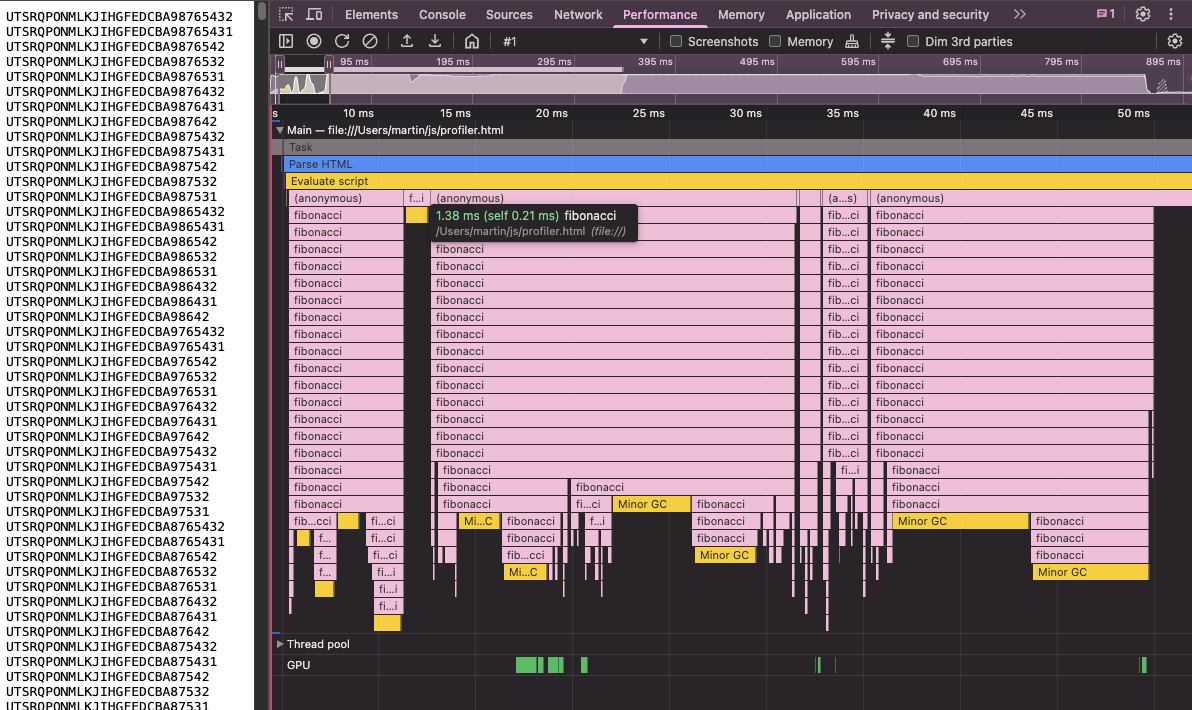Collapse the Main thread track
The height and width of the screenshot is (710, 1192).
coord(280,130)
